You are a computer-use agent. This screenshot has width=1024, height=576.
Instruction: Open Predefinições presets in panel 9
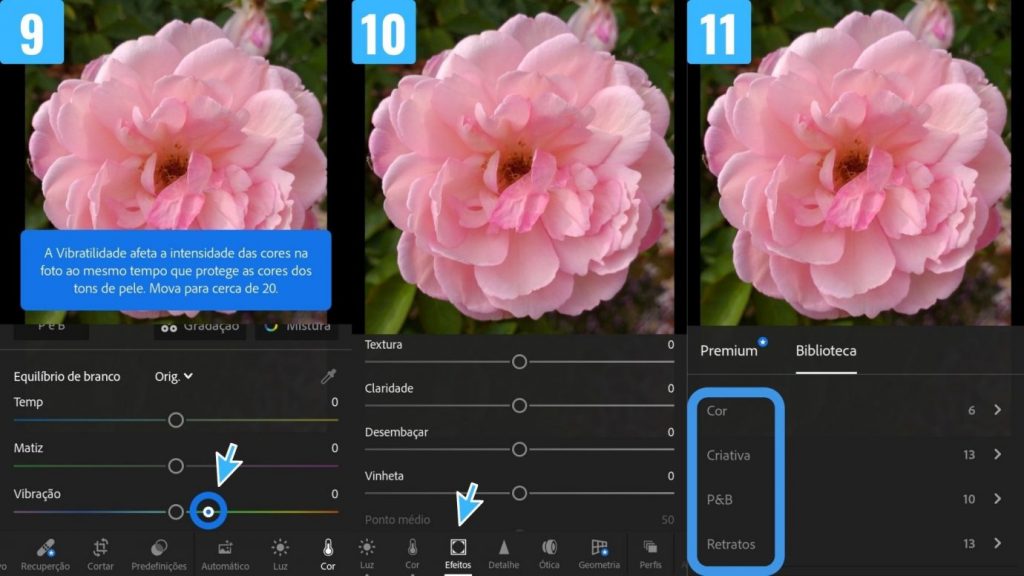(159, 554)
